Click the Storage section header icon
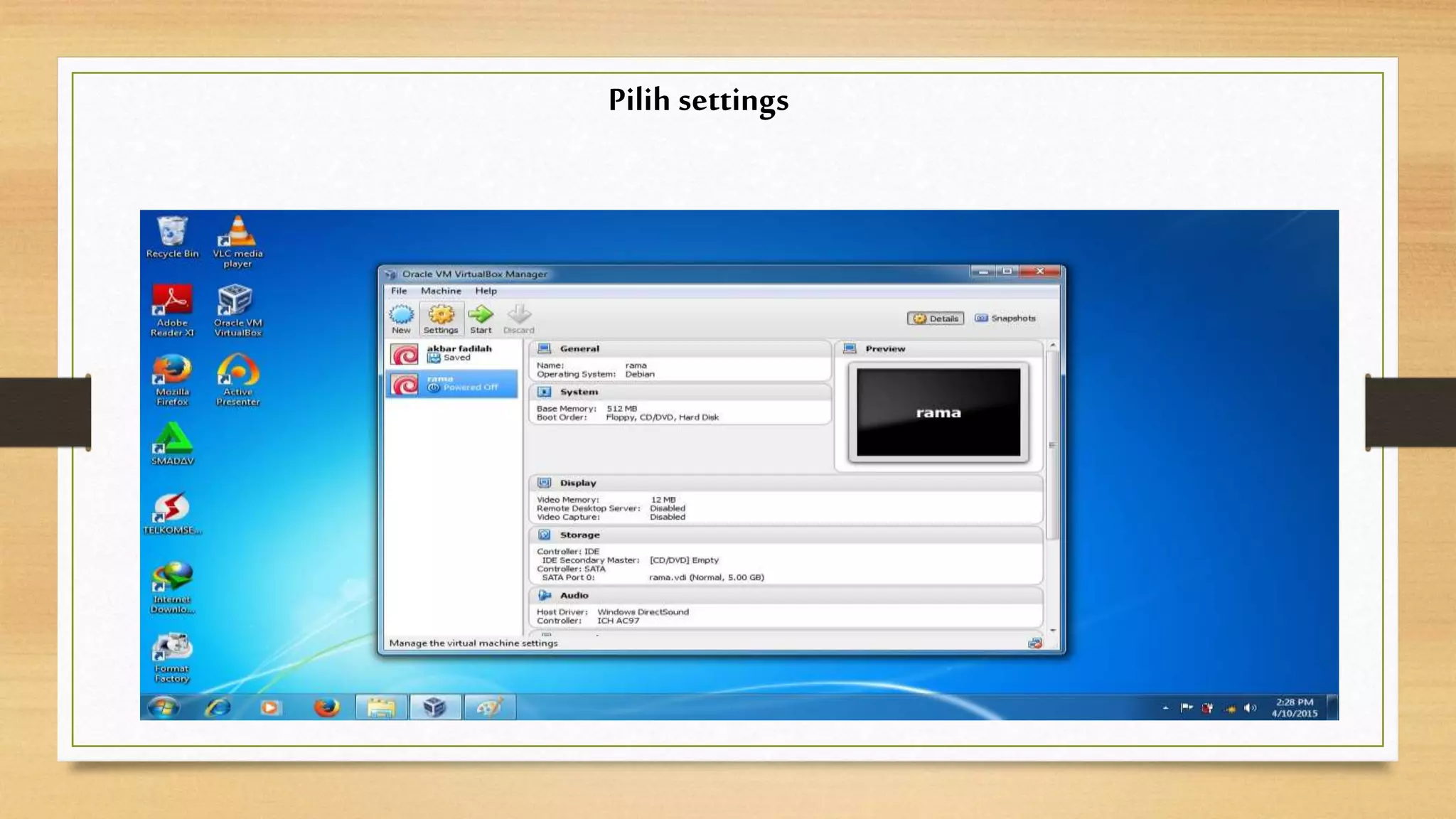Viewport: 1456px width, 819px height. click(x=545, y=535)
